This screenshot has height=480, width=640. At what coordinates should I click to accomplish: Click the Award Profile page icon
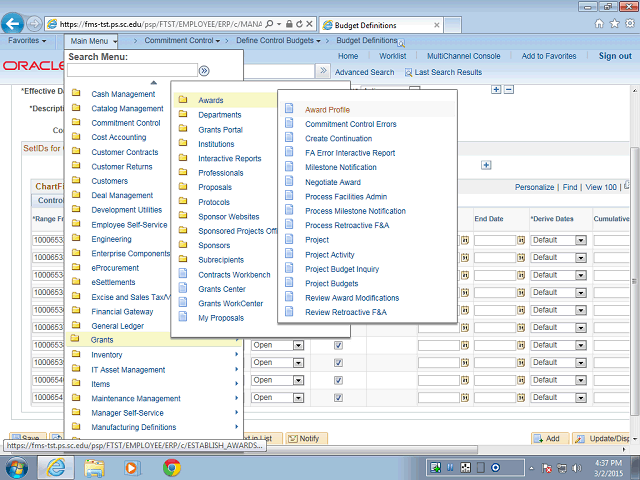(288, 110)
